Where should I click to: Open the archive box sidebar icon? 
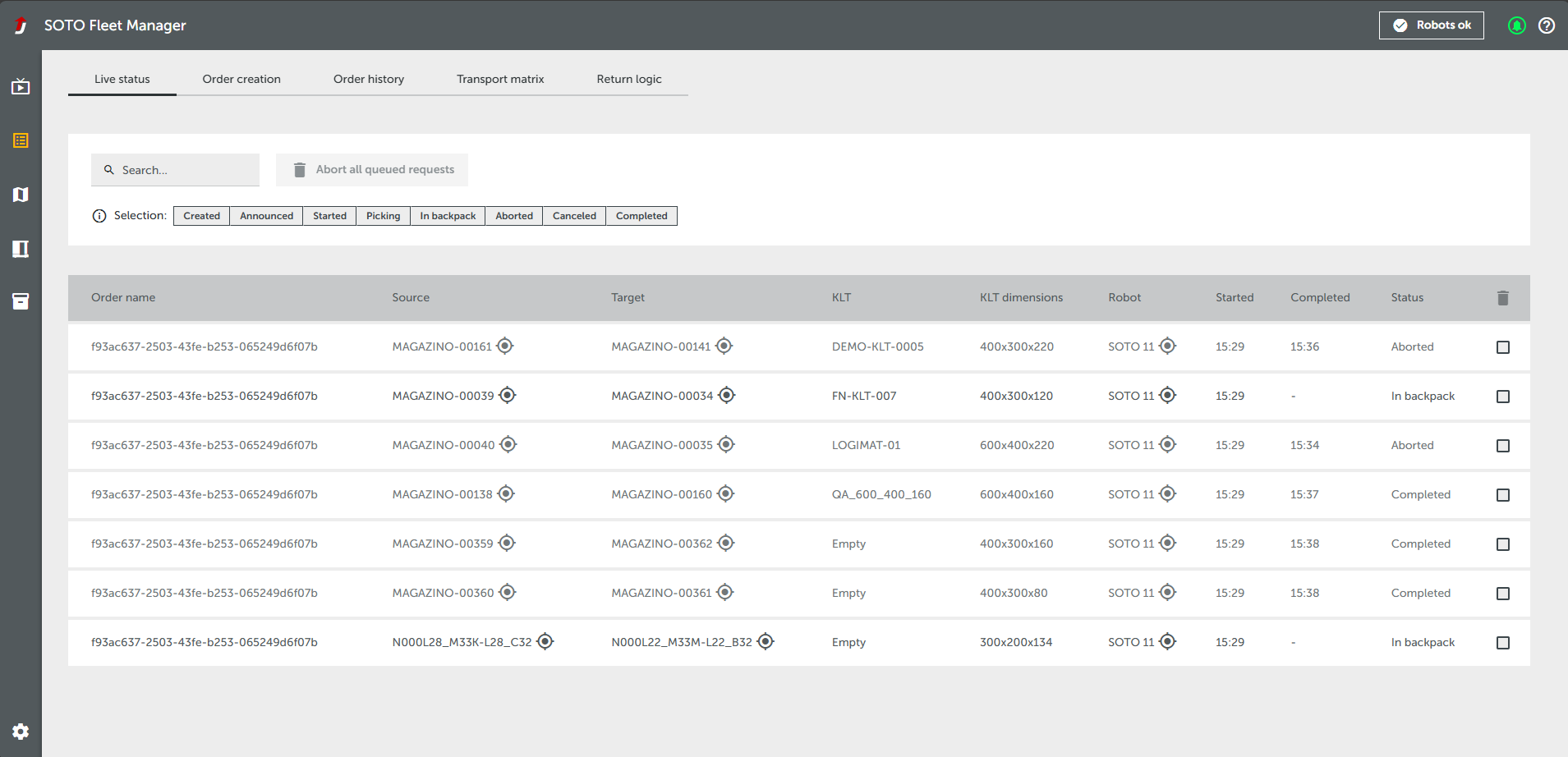21,301
